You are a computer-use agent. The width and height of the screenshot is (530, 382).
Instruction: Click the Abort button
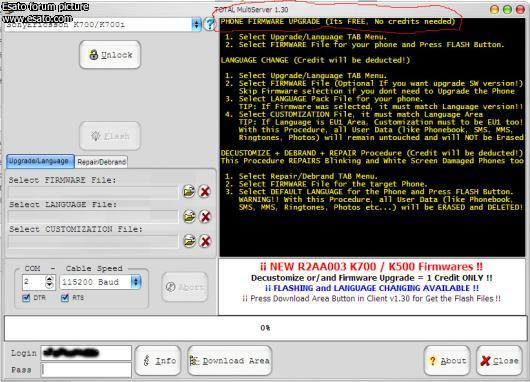coord(185,287)
